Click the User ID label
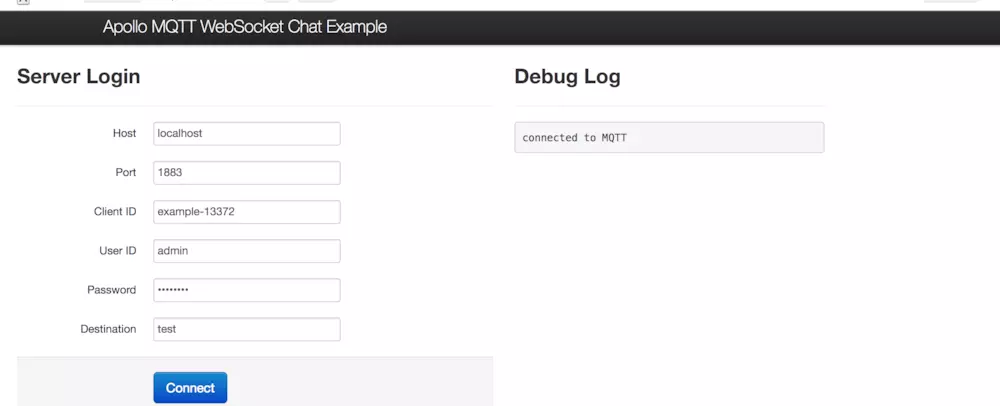This screenshot has height=406, width=1000. pyautogui.click(x=117, y=251)
